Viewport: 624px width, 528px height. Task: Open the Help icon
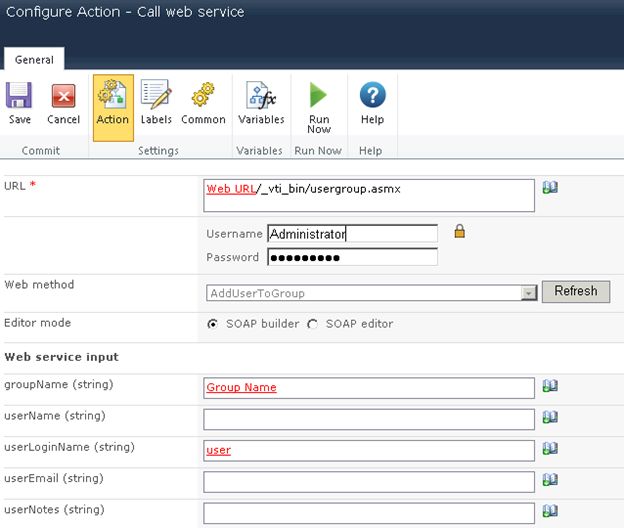click(x=372, y=95)
